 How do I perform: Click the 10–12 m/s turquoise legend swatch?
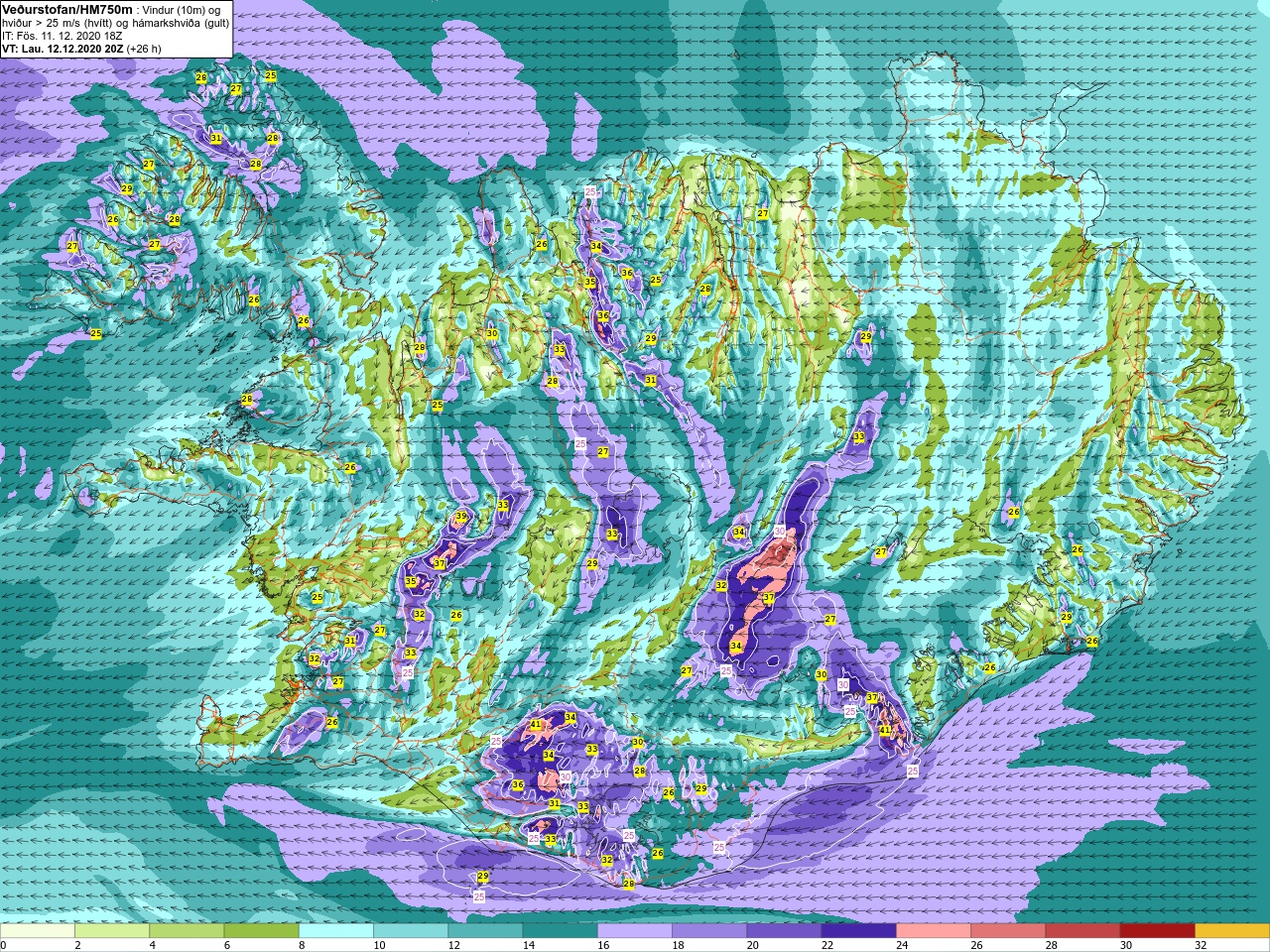click(411, 931)
